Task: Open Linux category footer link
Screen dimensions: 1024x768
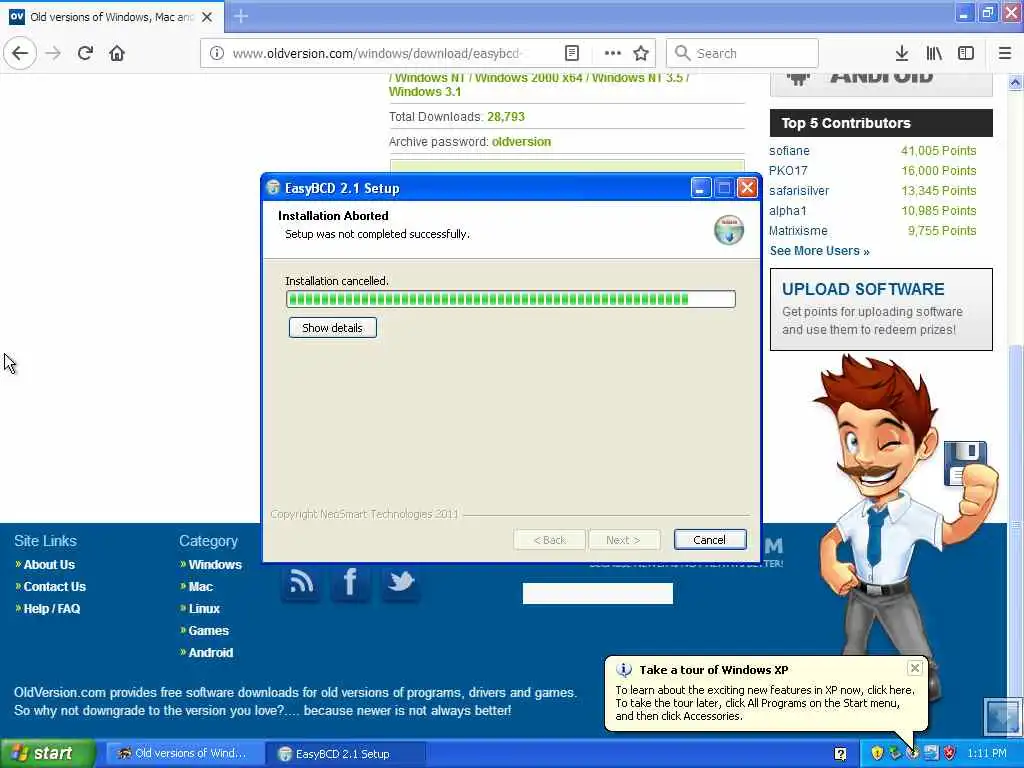Action: pos(204,609)
